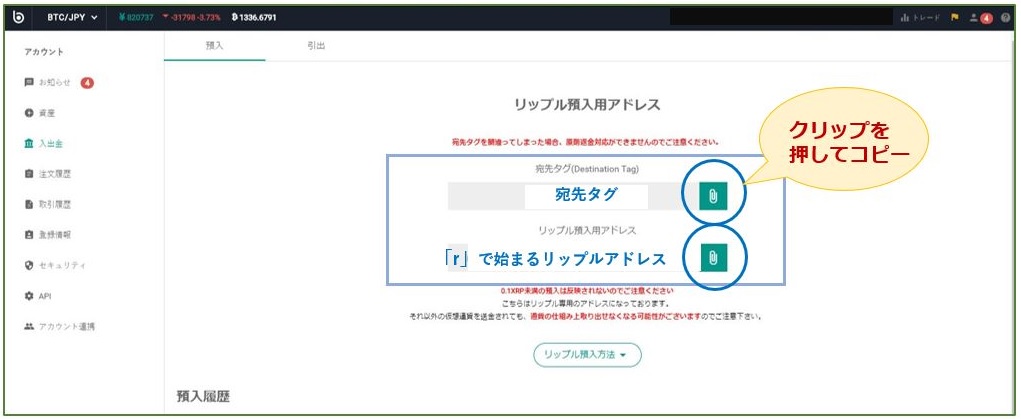Select 入出金 deposit/withdrawal in sidebar
This screenshot has height=419, width=1021.
point(48,143)
